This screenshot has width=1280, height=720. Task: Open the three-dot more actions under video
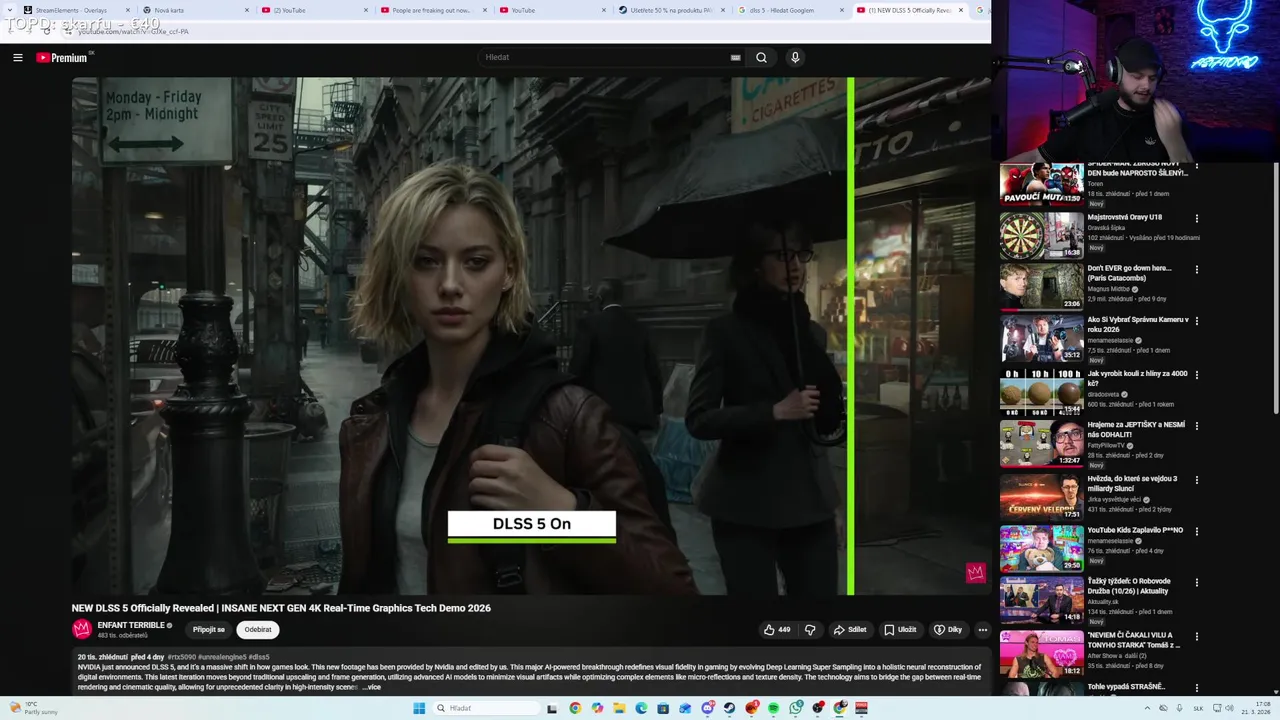[x=982, y=630]
